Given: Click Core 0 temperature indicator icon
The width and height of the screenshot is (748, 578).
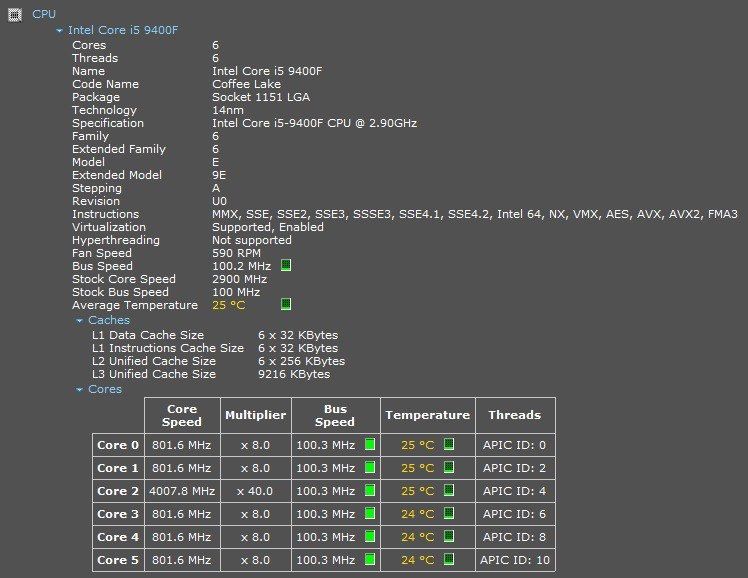Looking at the screenshot, I should 449,444.
